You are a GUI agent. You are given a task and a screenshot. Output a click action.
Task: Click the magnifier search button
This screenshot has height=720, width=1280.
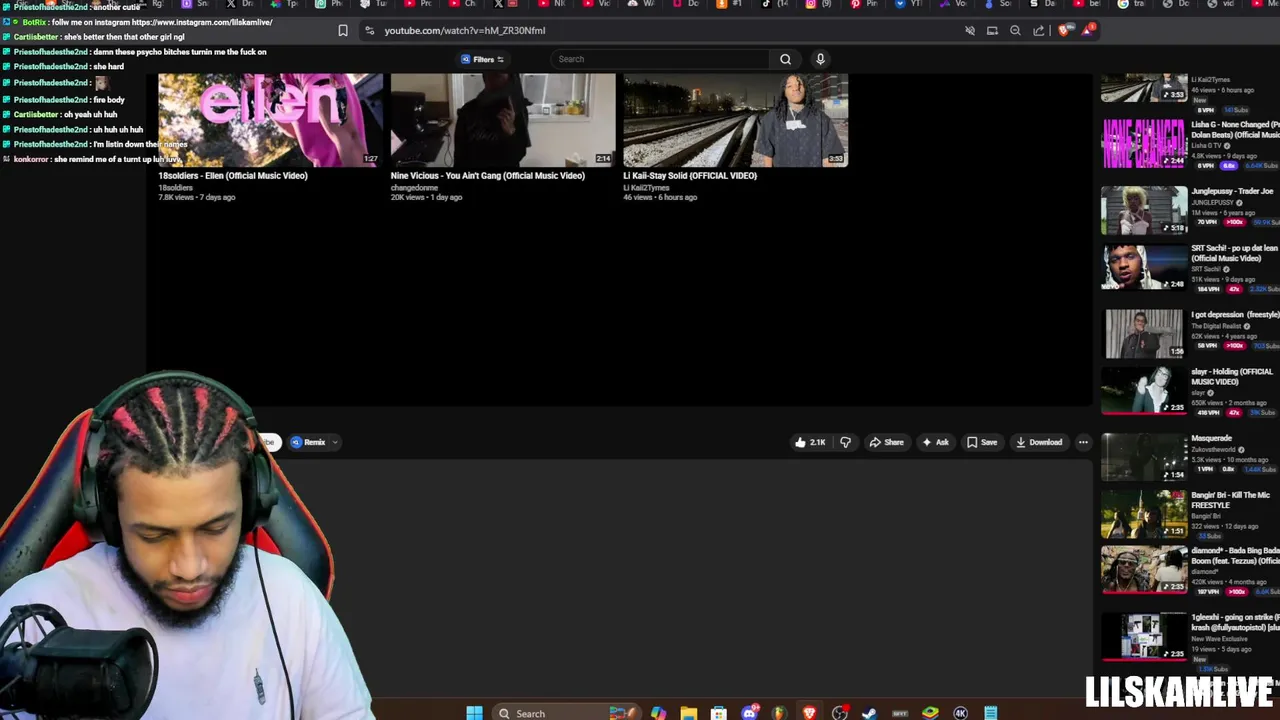pos(786,59)
